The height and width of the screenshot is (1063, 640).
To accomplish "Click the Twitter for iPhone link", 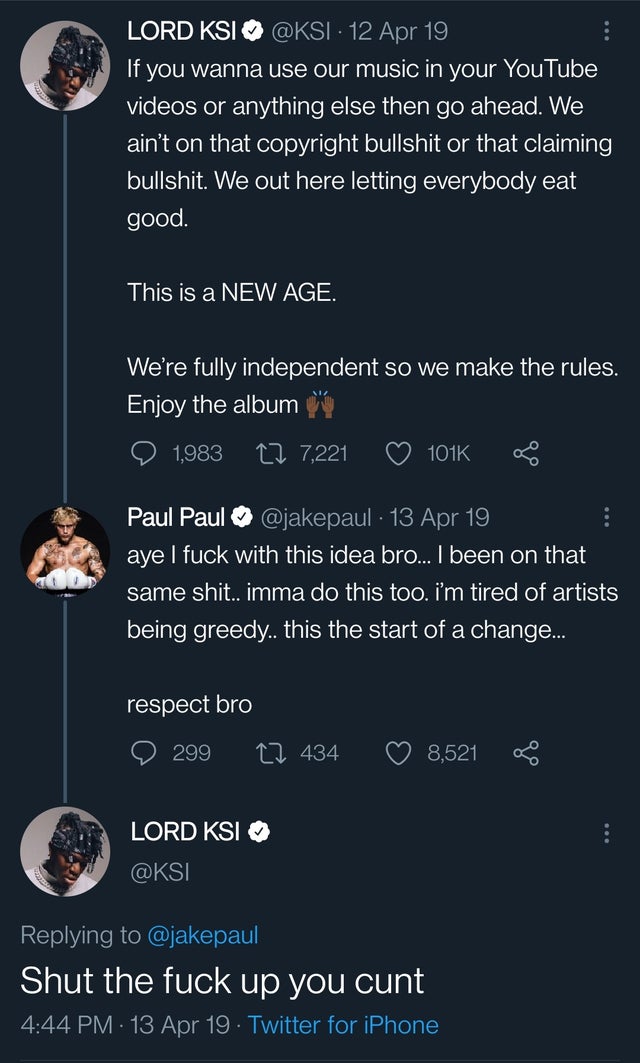I will pos(344,1025).
